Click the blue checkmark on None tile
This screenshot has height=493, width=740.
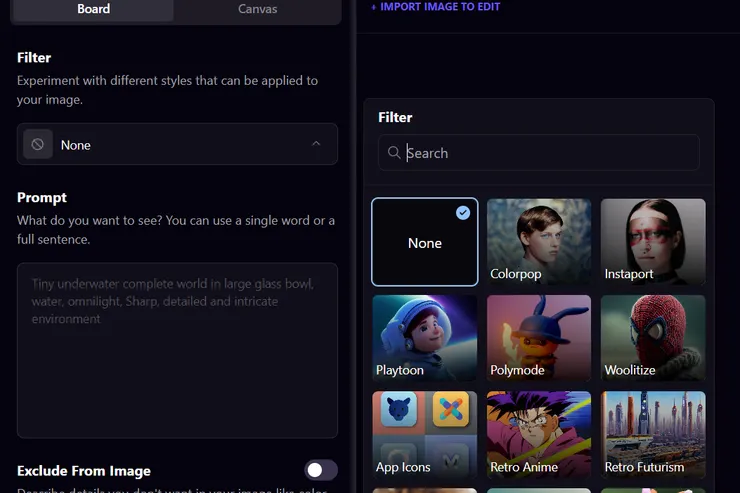(x=463, y=213)
